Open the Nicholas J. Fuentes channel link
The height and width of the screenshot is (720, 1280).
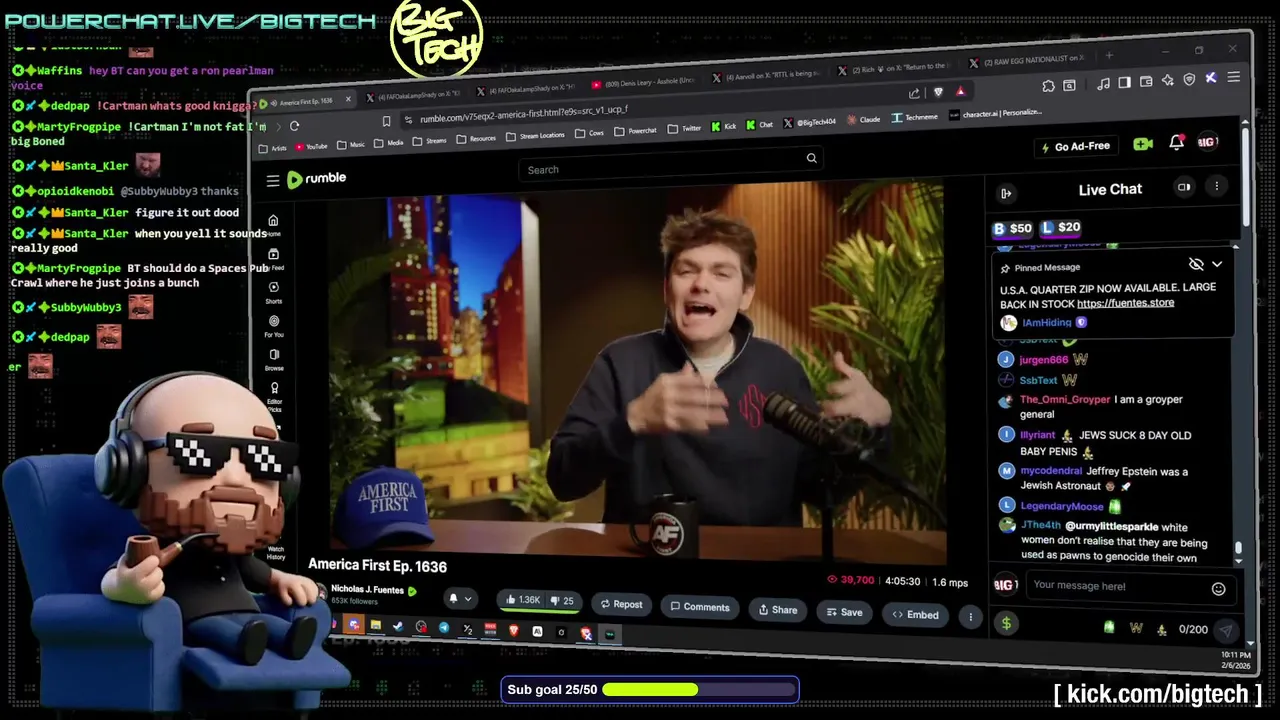[x=367, y=590]
